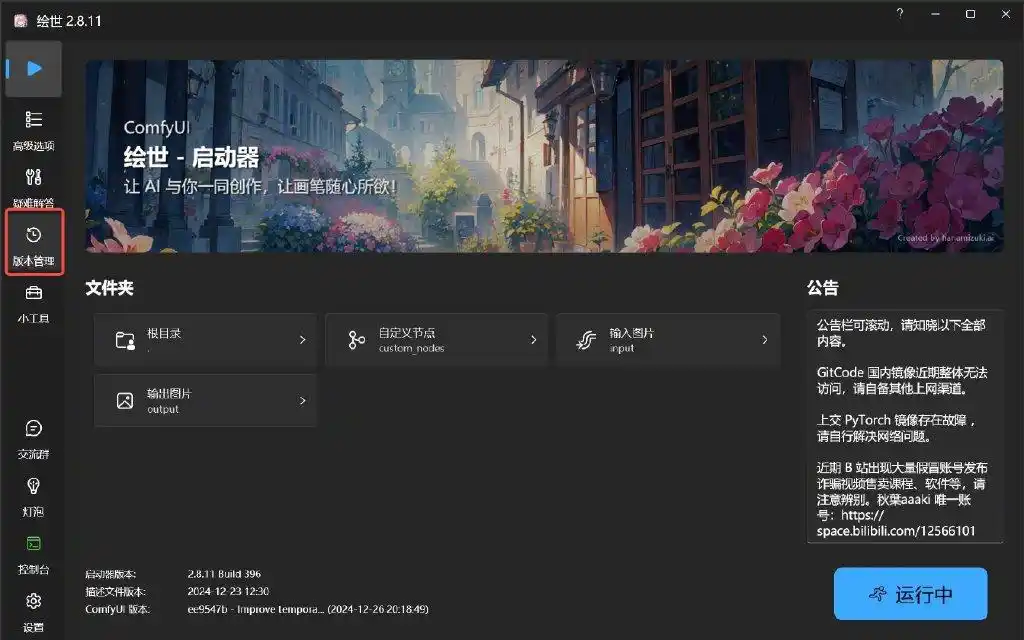1024x640 pixels.
Task: Expand 自定义节点 custom_nodes chevron arrow
Action: tap(533, 340)
